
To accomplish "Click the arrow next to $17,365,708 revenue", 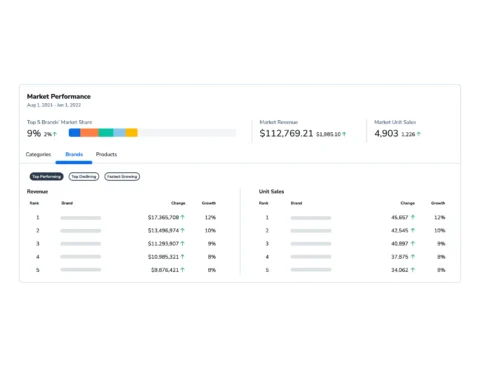I will click(182, 217).
